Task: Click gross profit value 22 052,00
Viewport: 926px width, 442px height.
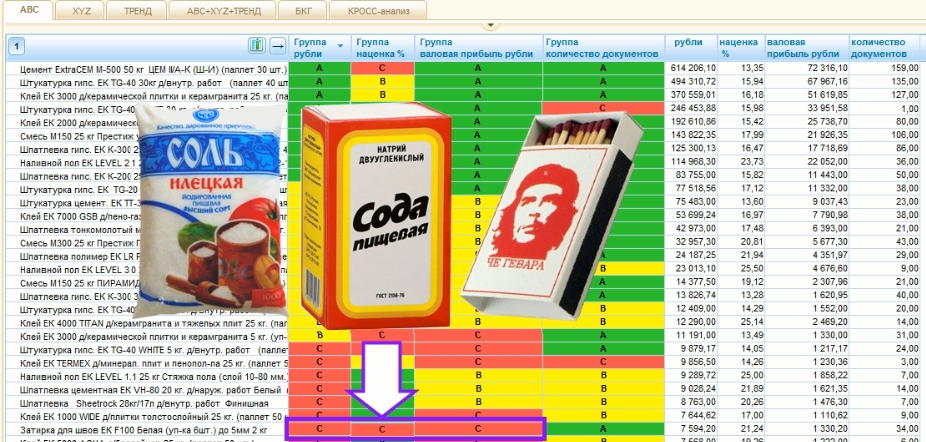Action: [x=828, y=161]
